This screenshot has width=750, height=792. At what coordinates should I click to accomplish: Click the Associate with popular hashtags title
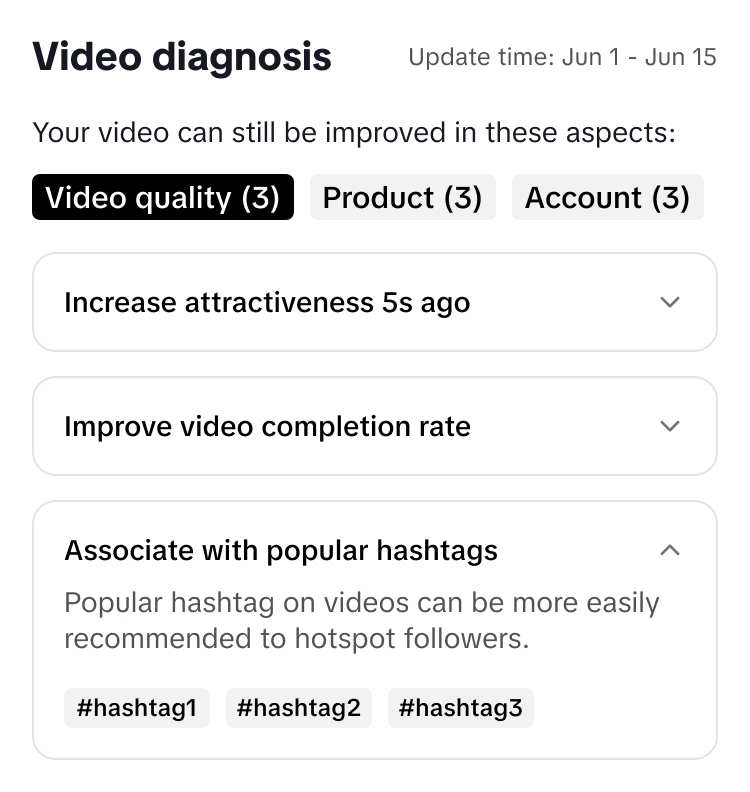(x=281, y=551)
